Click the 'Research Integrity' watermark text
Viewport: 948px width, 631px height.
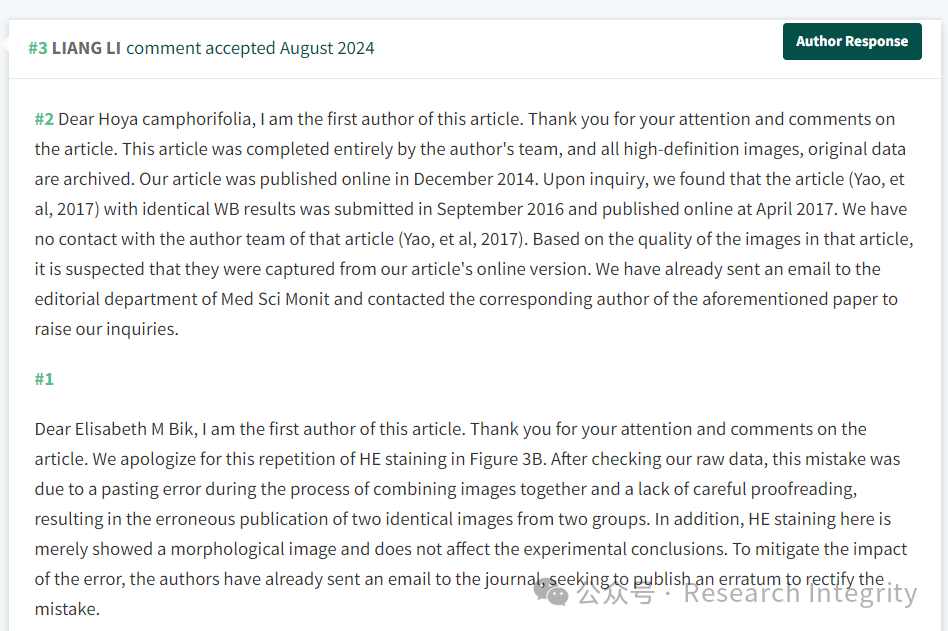point(800,594)
